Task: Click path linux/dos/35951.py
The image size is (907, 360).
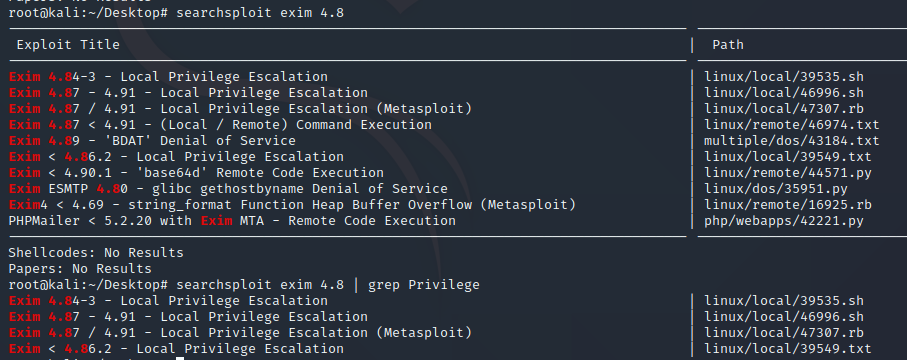Action: coord(776,189)
